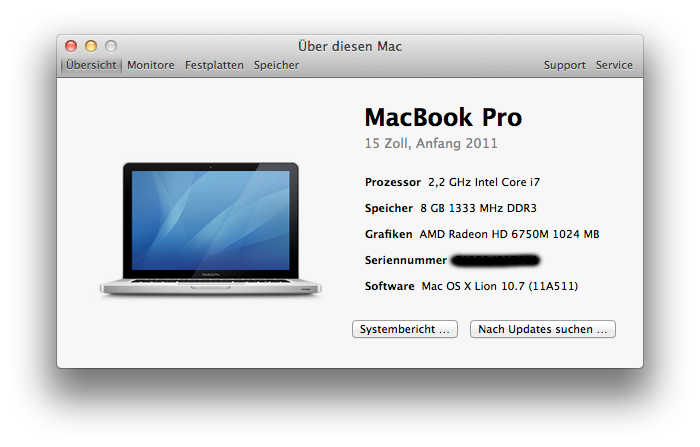Click "Mac OS X Lion 10.7 (11A511)" text
The image size is (700, 447).
point(500,286)
